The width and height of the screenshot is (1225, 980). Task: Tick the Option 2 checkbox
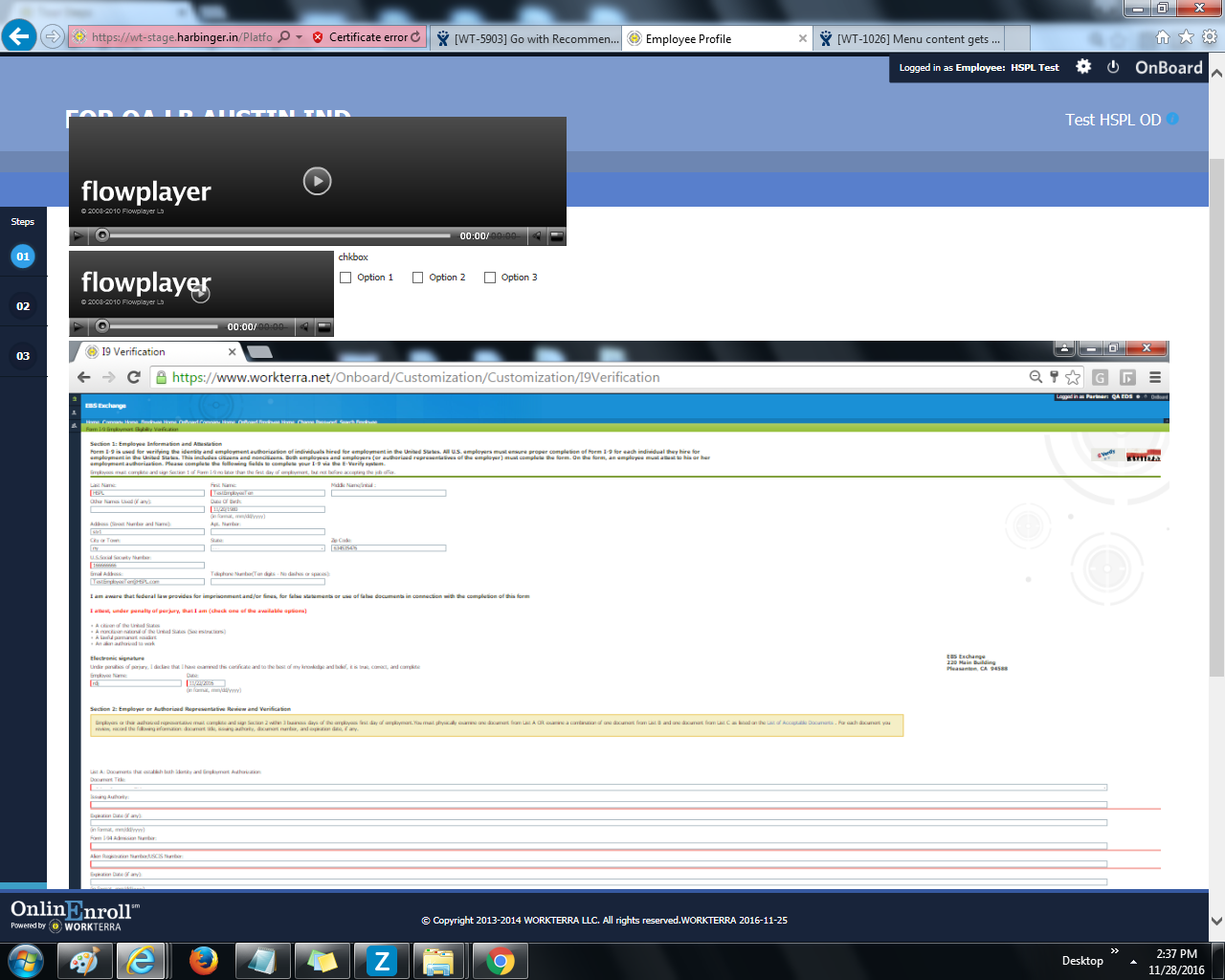[x=417, y=278]
